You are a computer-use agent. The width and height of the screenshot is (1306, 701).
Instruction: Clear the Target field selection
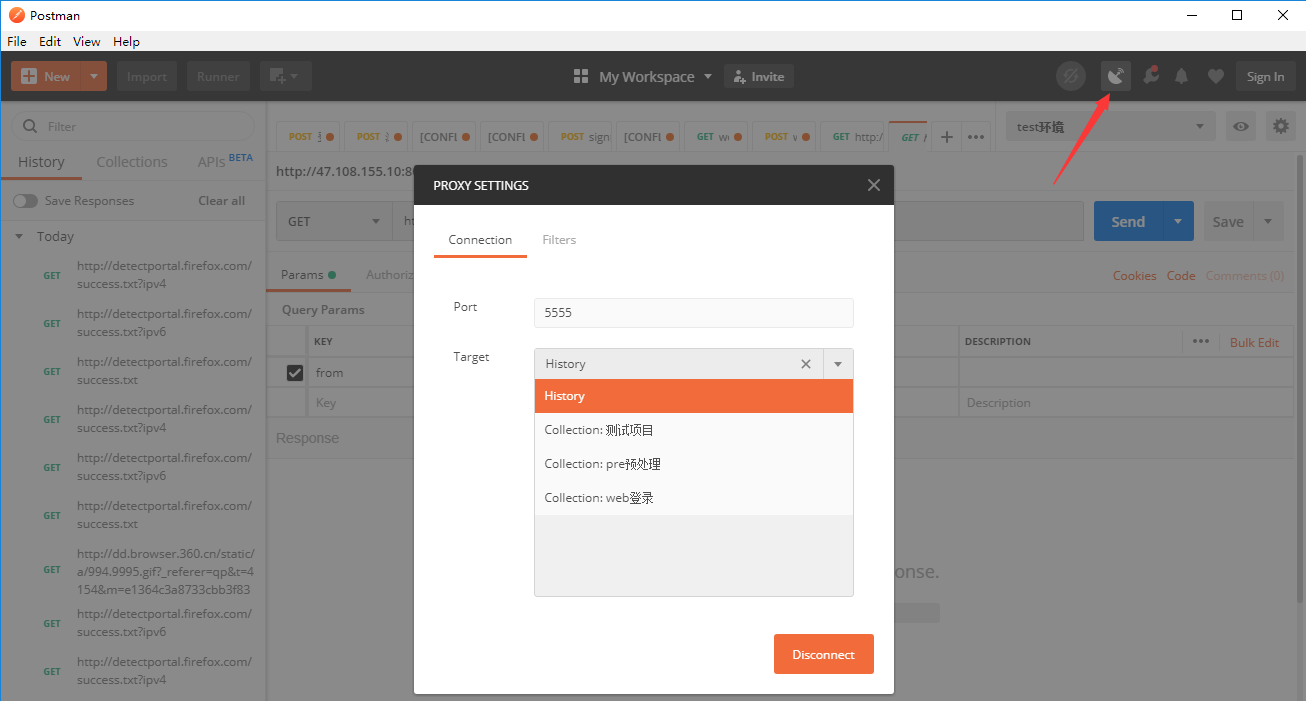[x=806, y=364]
